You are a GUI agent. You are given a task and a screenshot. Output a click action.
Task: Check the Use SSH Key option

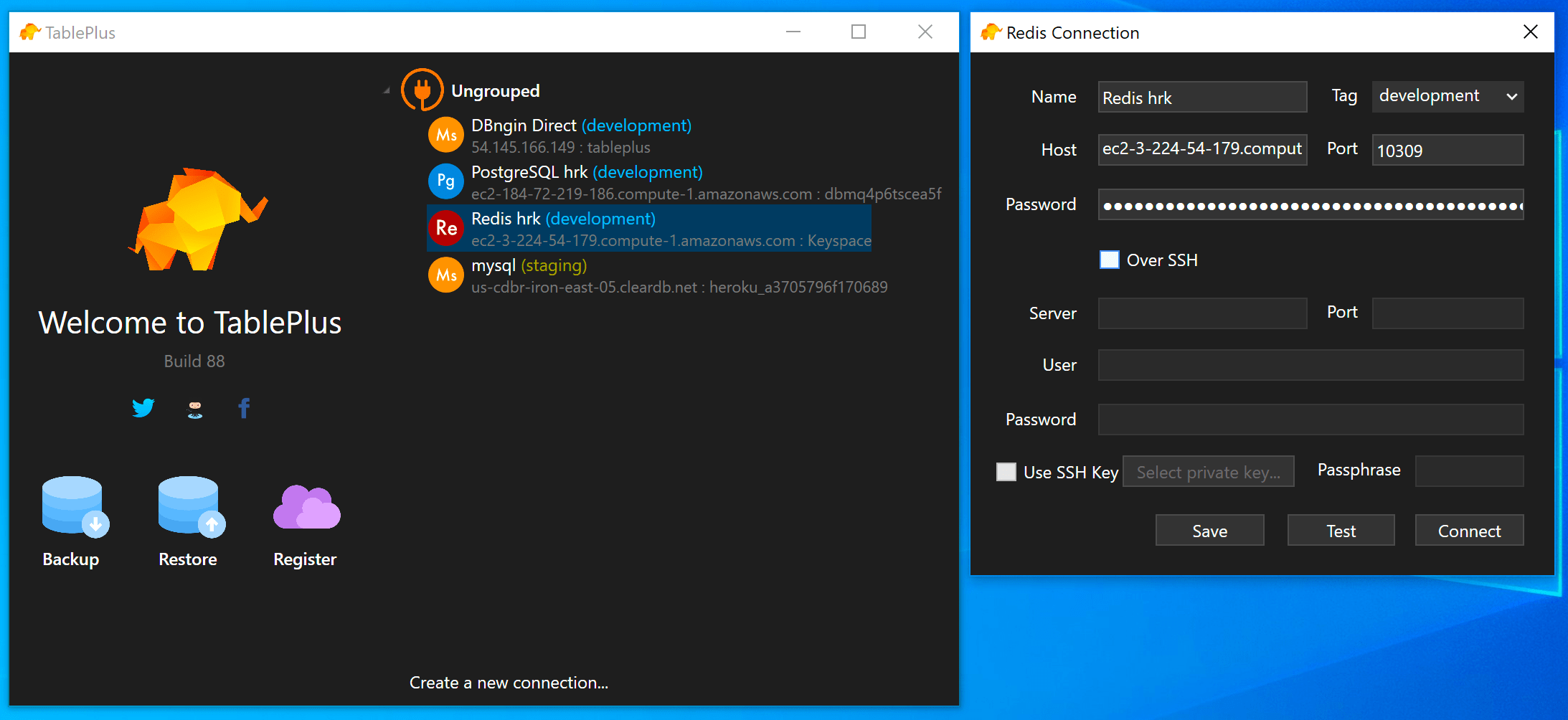point(1006,471)
